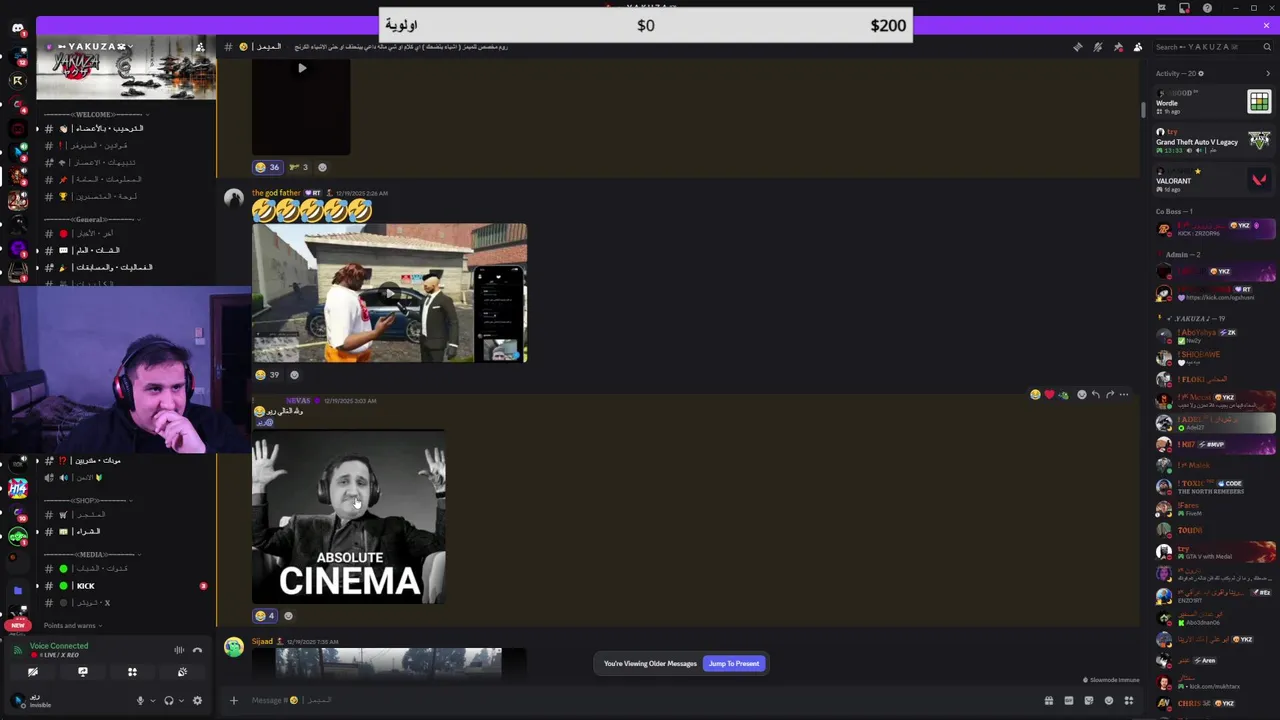Viewport: 1280px width, 720px height.
Task: Open the apps launcher in message bar
Action: [1129, 701]
